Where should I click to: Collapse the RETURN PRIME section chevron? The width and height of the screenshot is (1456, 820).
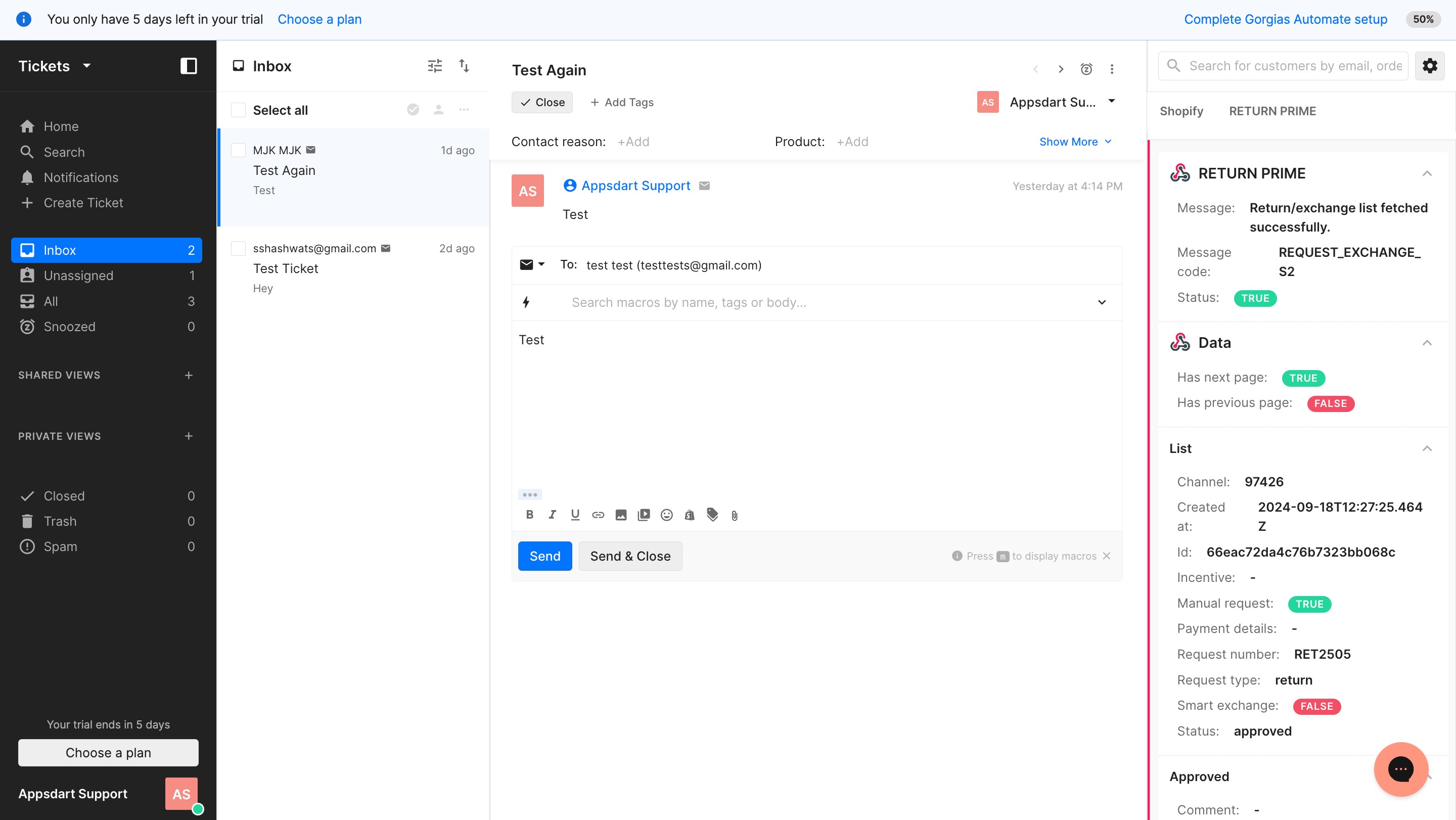[x=1427, y=173]
